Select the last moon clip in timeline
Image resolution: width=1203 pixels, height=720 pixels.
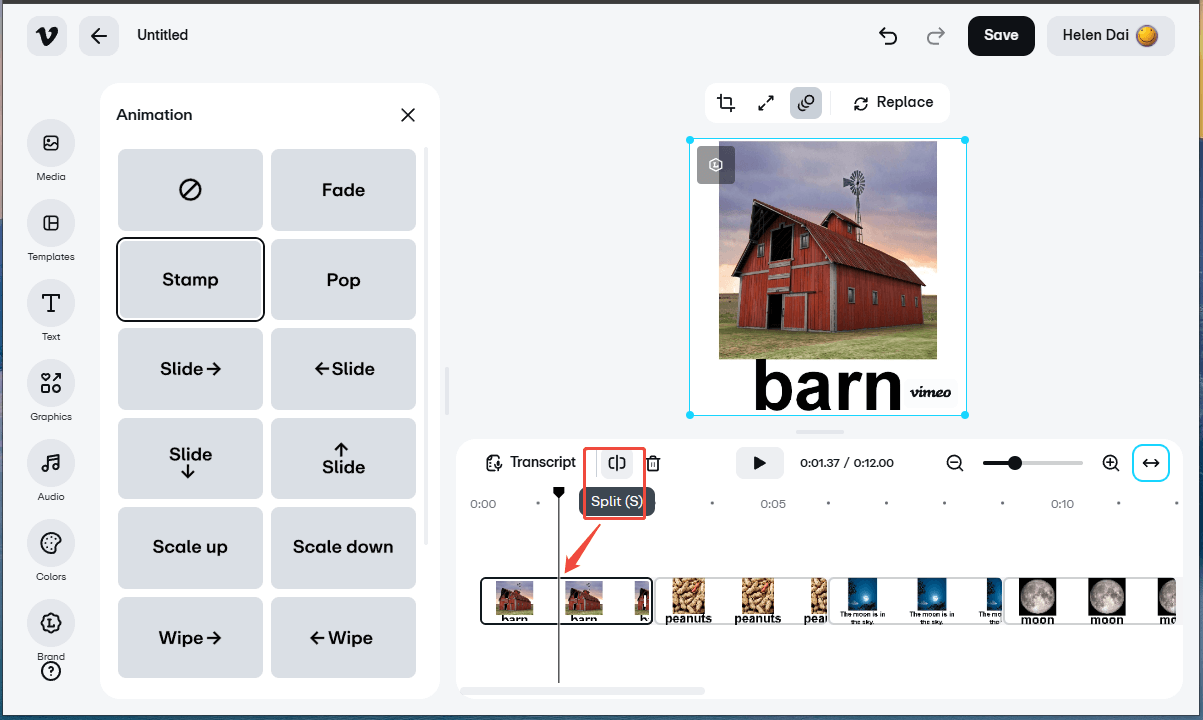coord(1090,601)
